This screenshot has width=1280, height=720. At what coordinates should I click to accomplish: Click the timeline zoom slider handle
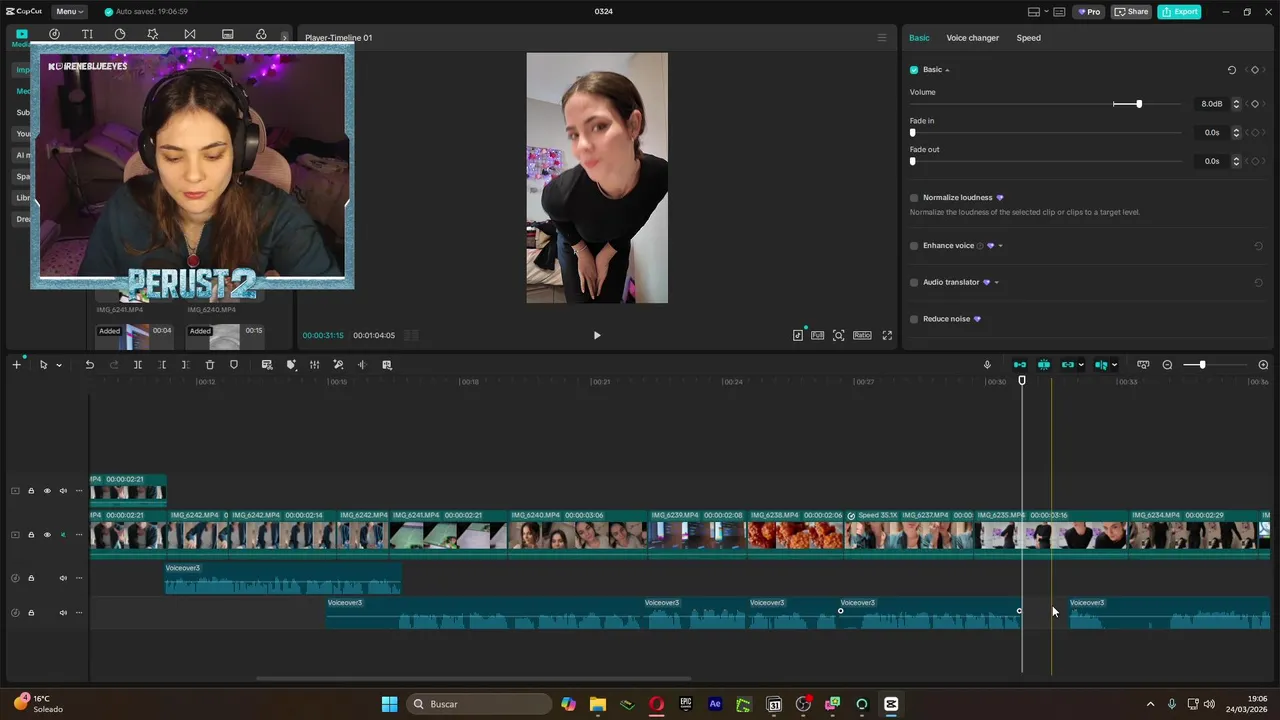(1202, 365)
